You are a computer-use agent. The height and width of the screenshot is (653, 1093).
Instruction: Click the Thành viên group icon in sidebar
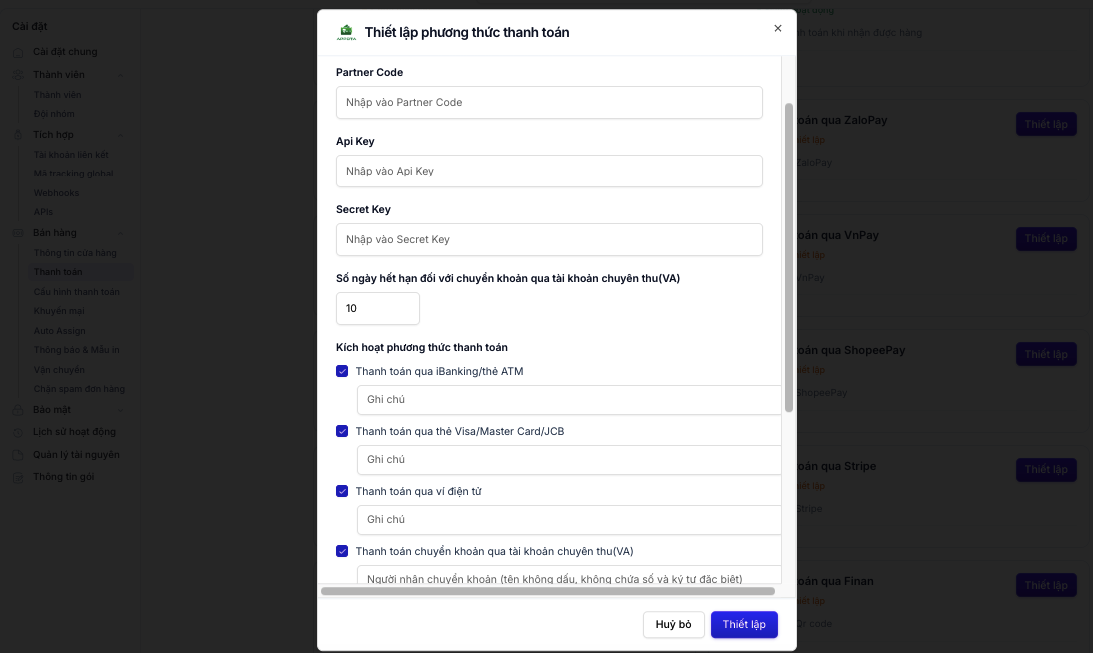click(x=18, y=75)
